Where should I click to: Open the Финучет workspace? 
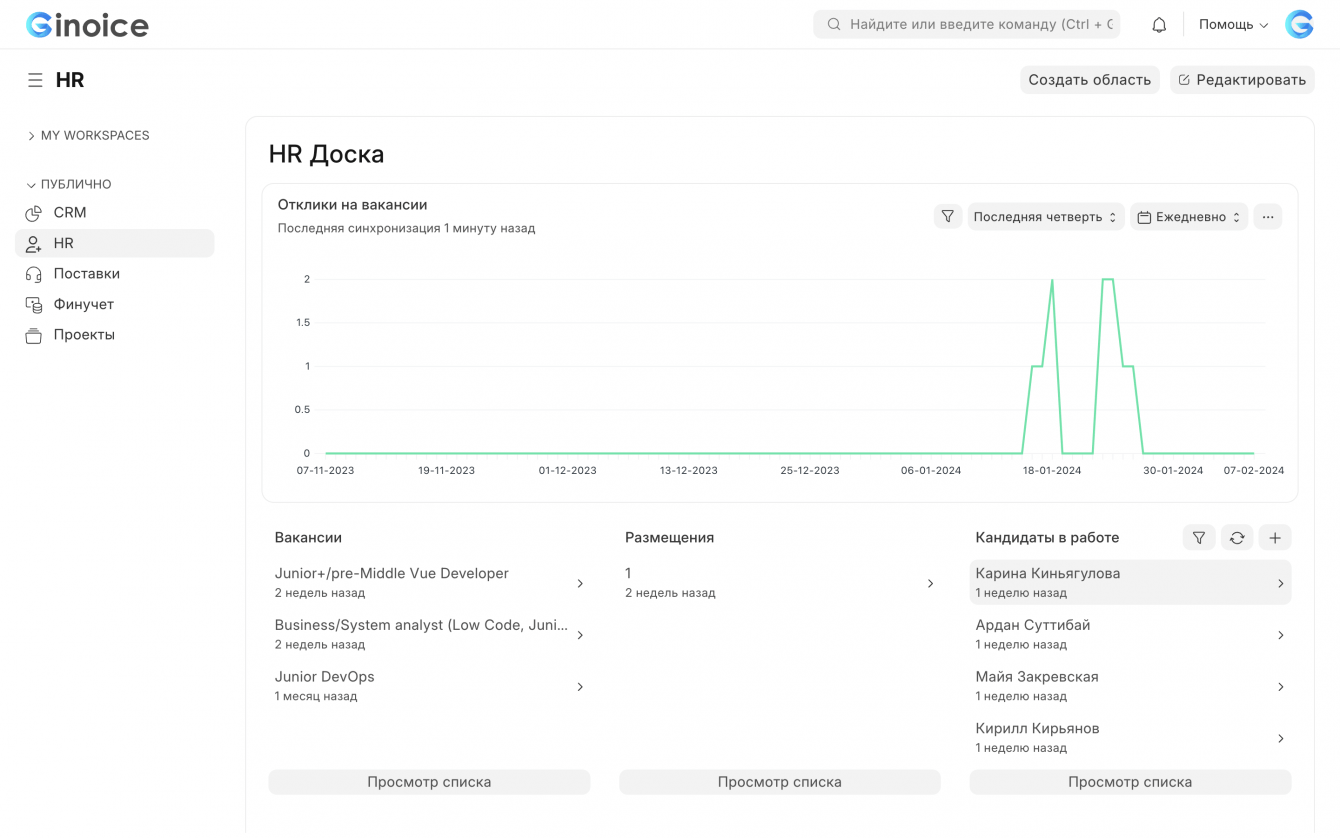[x=83, y=304]
